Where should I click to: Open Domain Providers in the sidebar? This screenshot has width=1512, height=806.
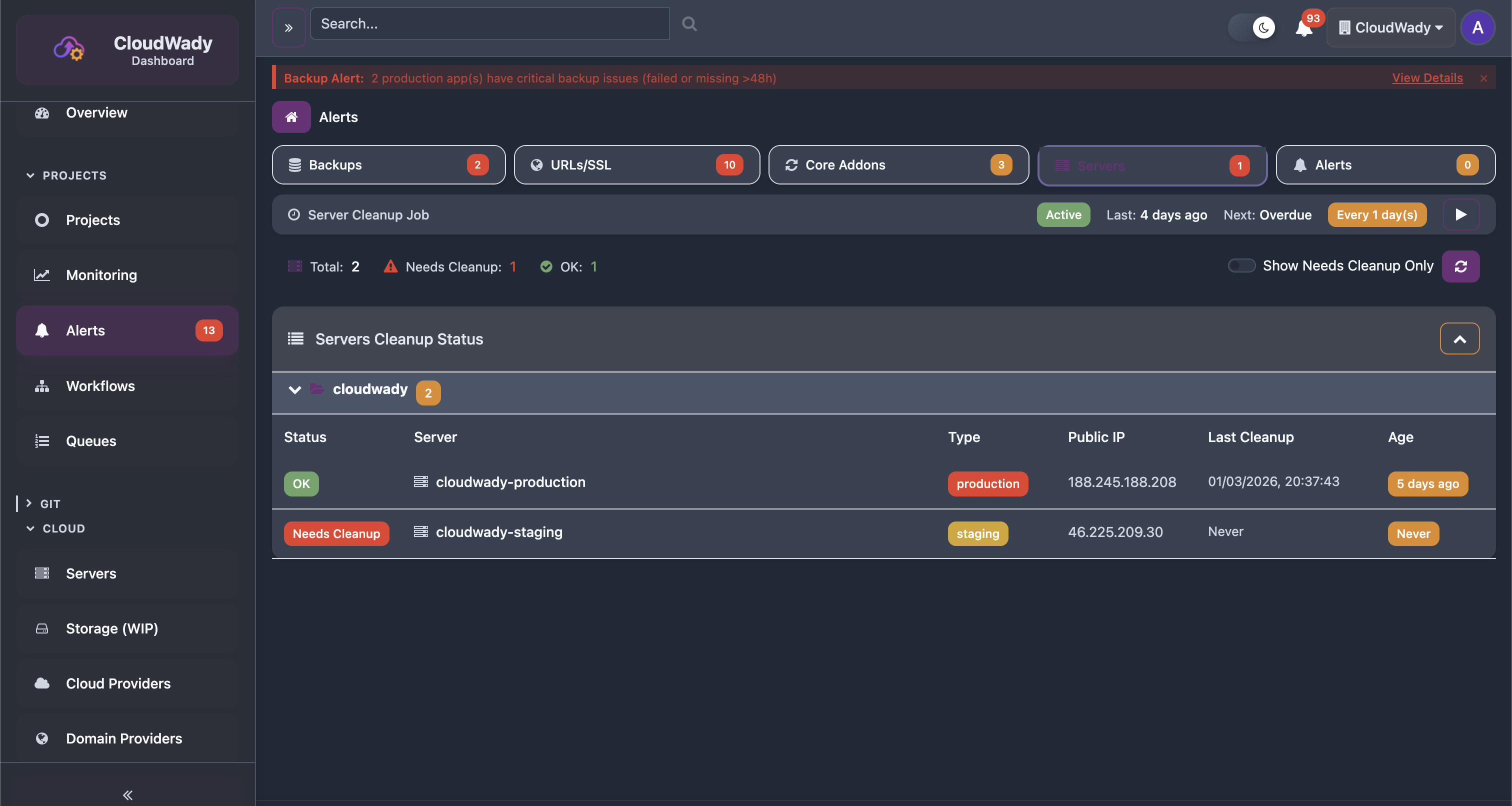(124, 738)
